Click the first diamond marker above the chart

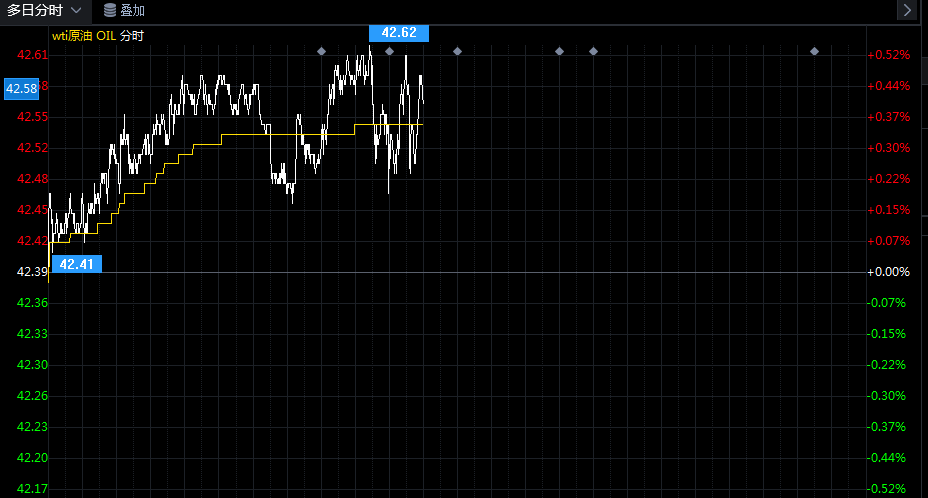(321, 52)
